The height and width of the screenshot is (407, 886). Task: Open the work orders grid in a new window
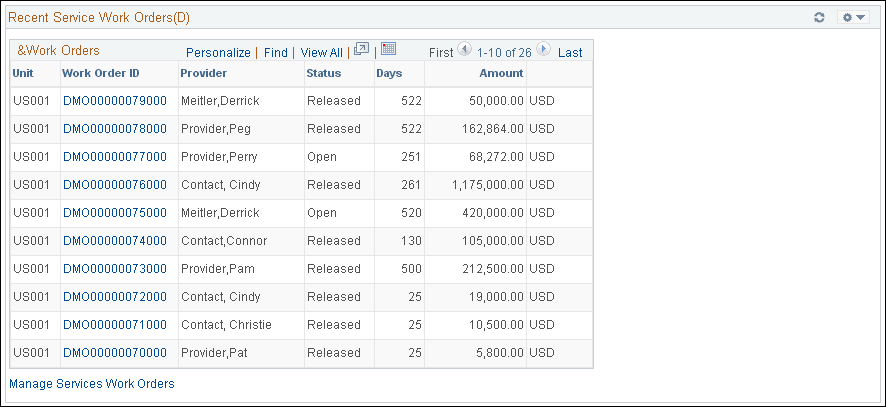click(x=361, y=49)
